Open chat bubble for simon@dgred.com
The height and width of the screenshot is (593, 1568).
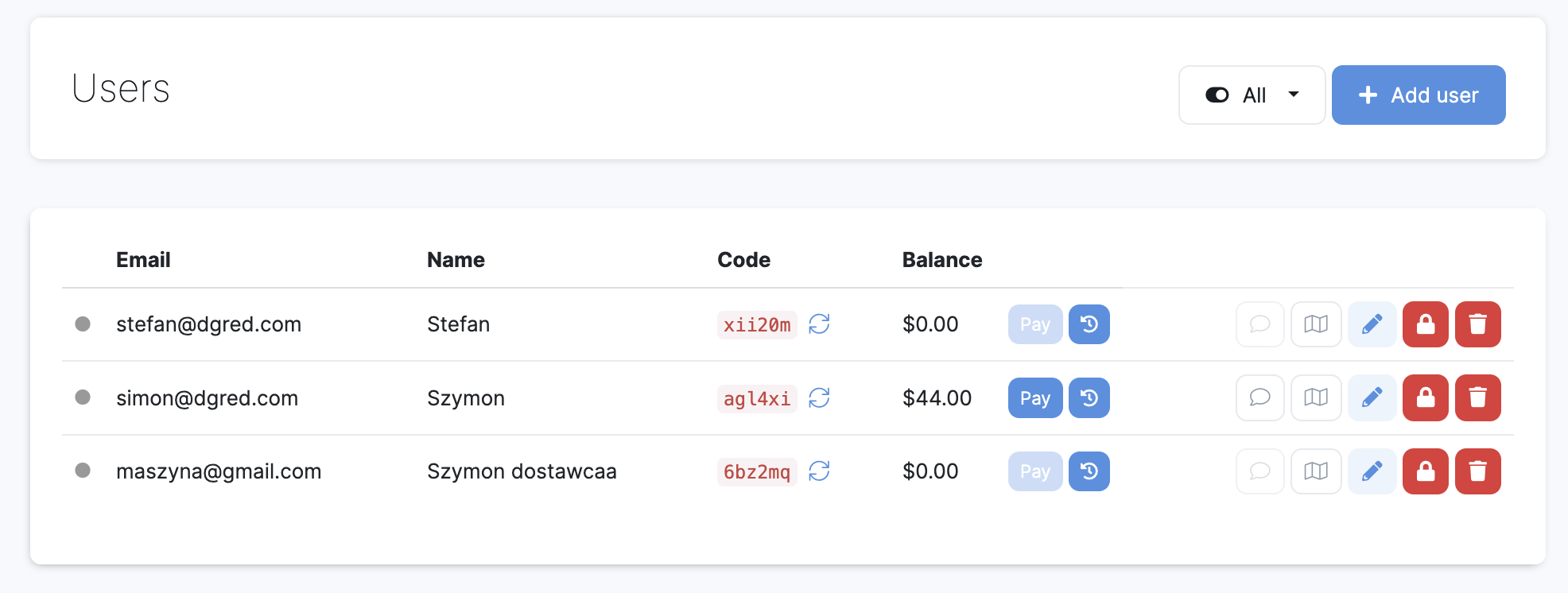(1259, 397)
